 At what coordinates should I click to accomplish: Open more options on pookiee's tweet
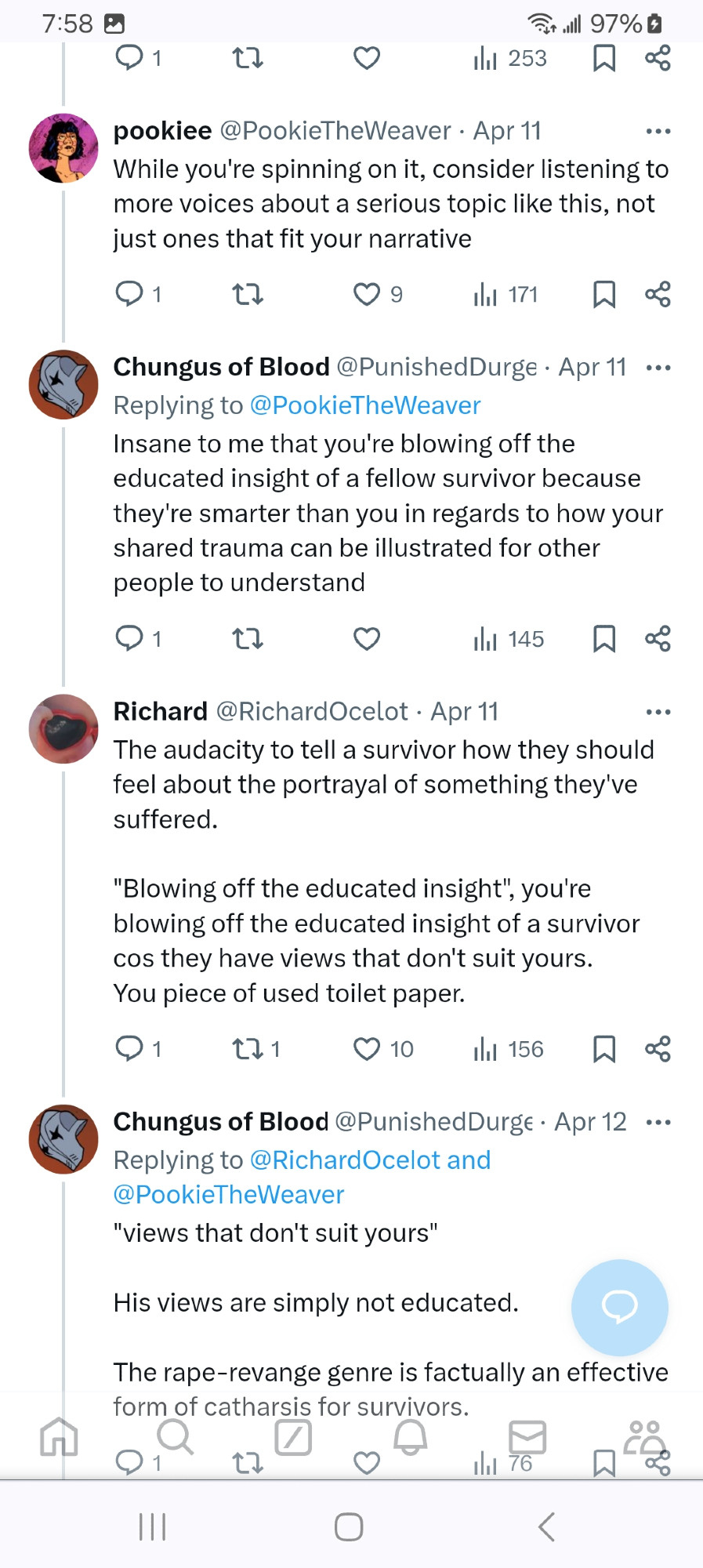coord(658,132)
